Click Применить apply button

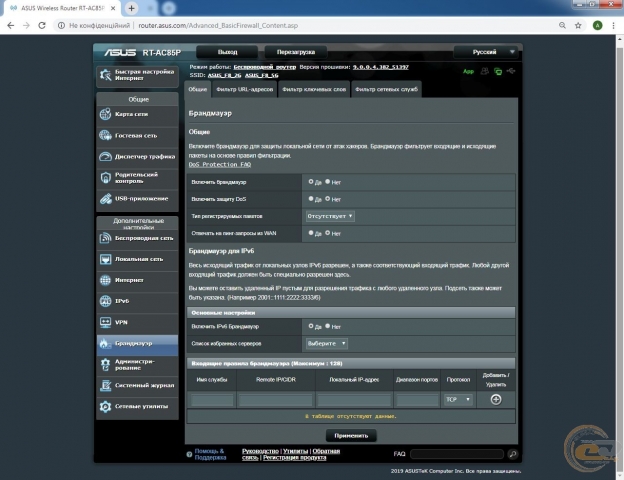(x=351, y=435)
